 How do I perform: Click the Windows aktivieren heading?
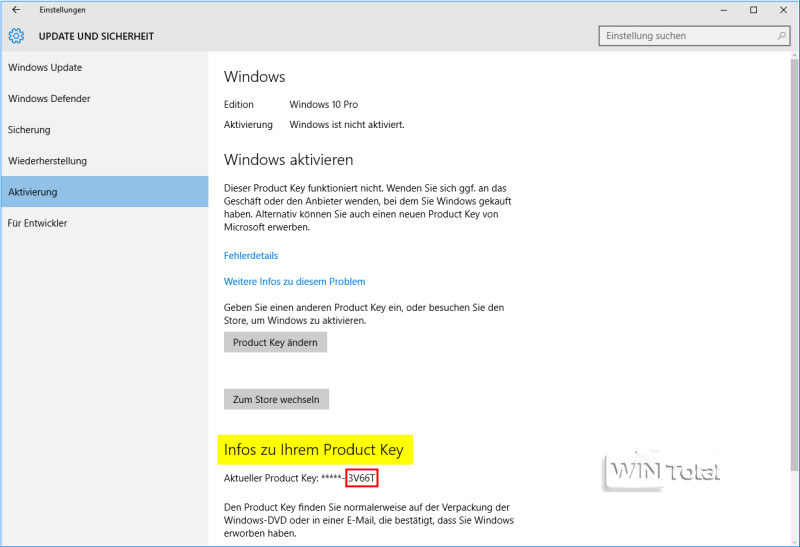[x=288, y=160]
